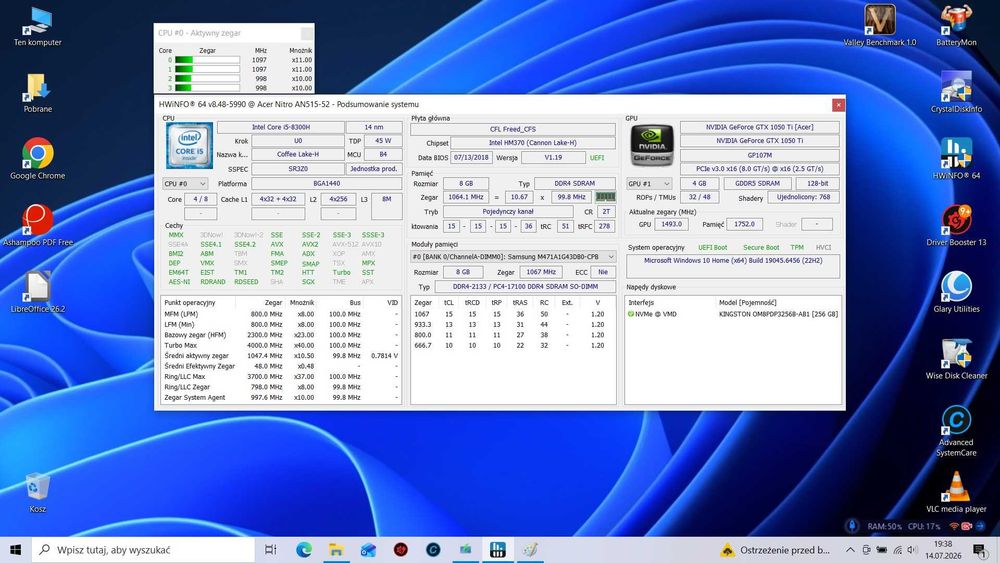The height and width of the screenshot is (563, 1000).
Task: Expand the CPU #0 selector dropdown
Action: [185, 184]
